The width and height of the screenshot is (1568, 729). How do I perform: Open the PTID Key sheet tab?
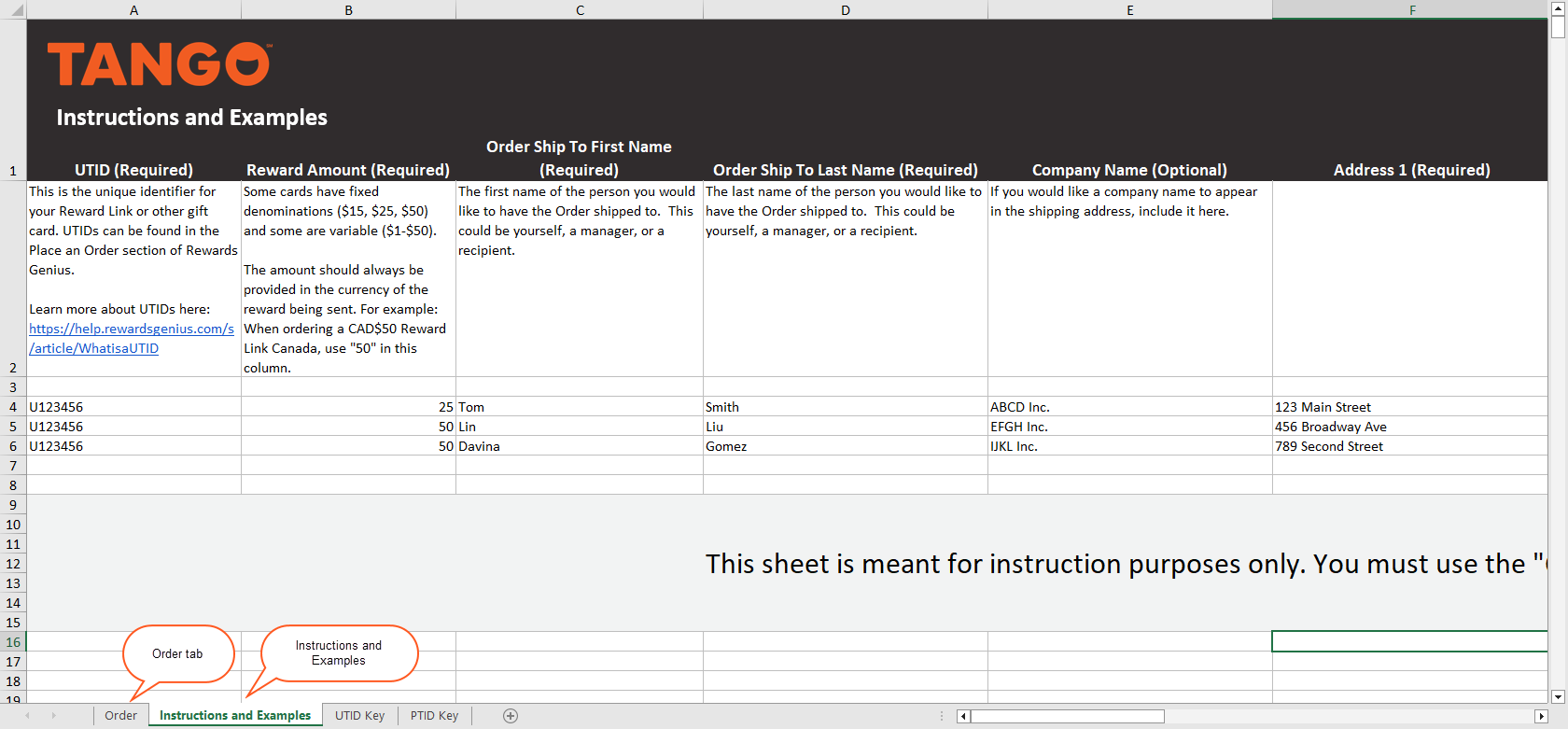(x=434, y=716)
